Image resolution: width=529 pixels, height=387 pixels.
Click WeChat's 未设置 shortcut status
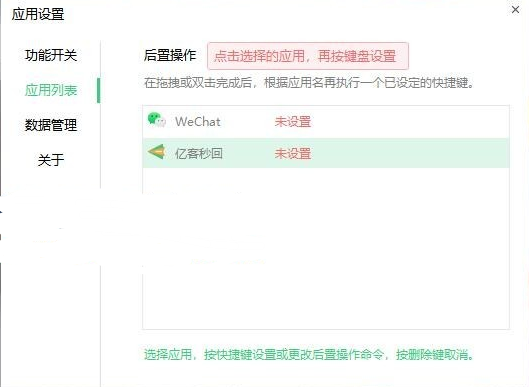point(293,121)
